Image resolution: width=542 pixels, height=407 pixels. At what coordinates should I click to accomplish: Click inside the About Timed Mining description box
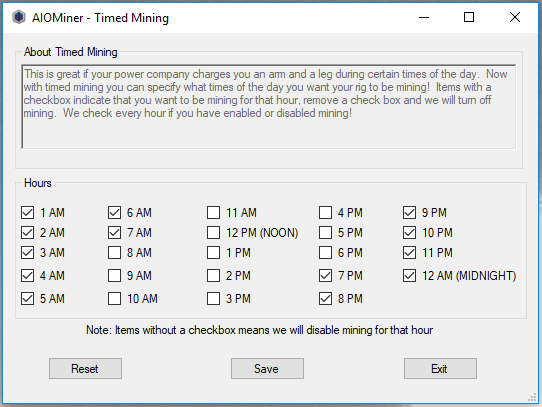(269, 107)
